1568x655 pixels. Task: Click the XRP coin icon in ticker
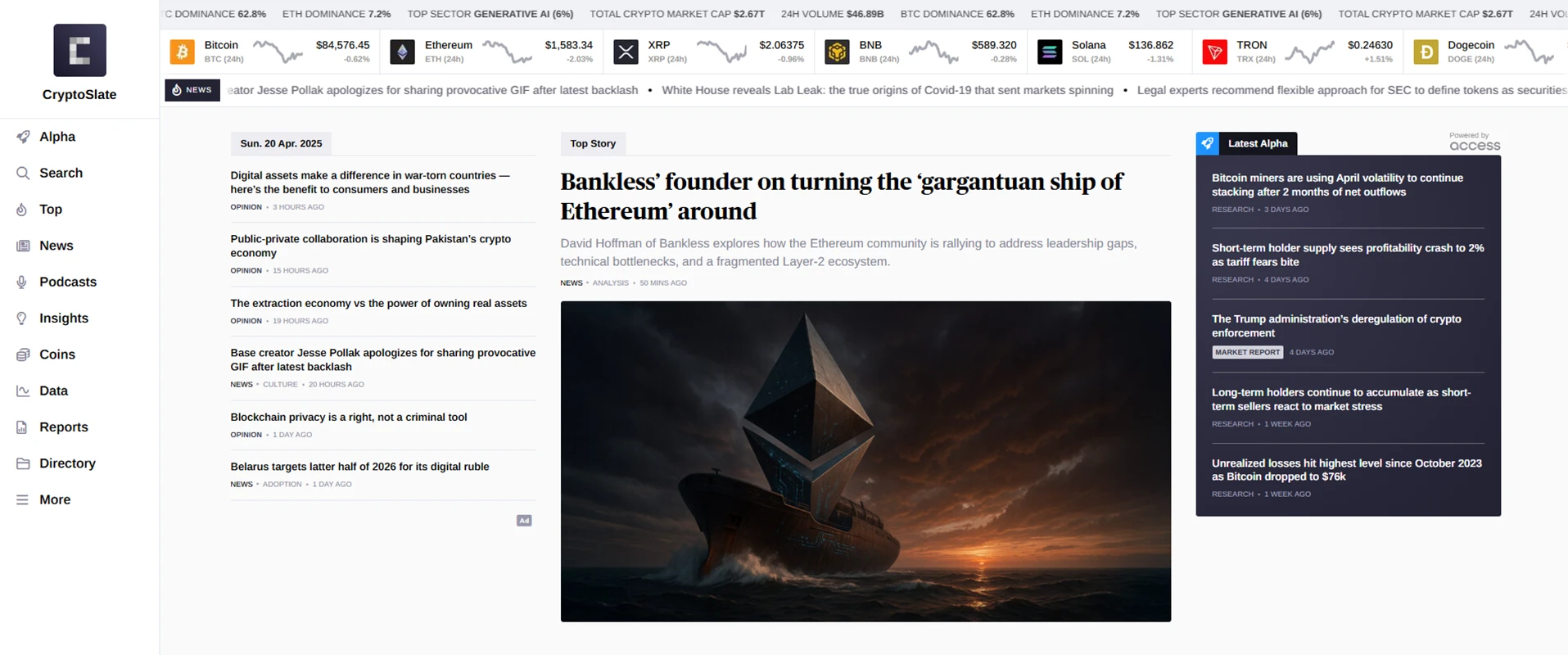pyautogui.click(x=626, y=52)
